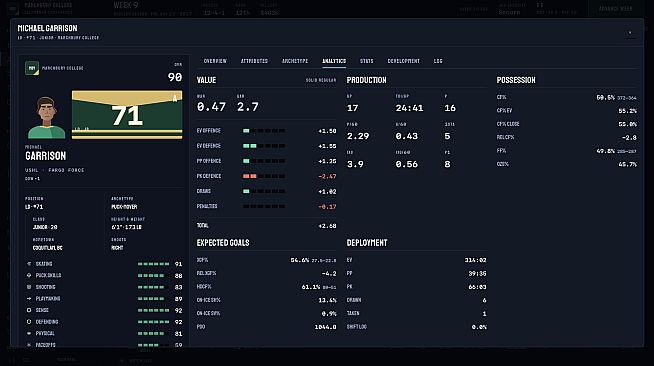Click the -4.2 value in Expected Goals
The height and width of the screenshot is (366, 654).
(x=329, y=274)
